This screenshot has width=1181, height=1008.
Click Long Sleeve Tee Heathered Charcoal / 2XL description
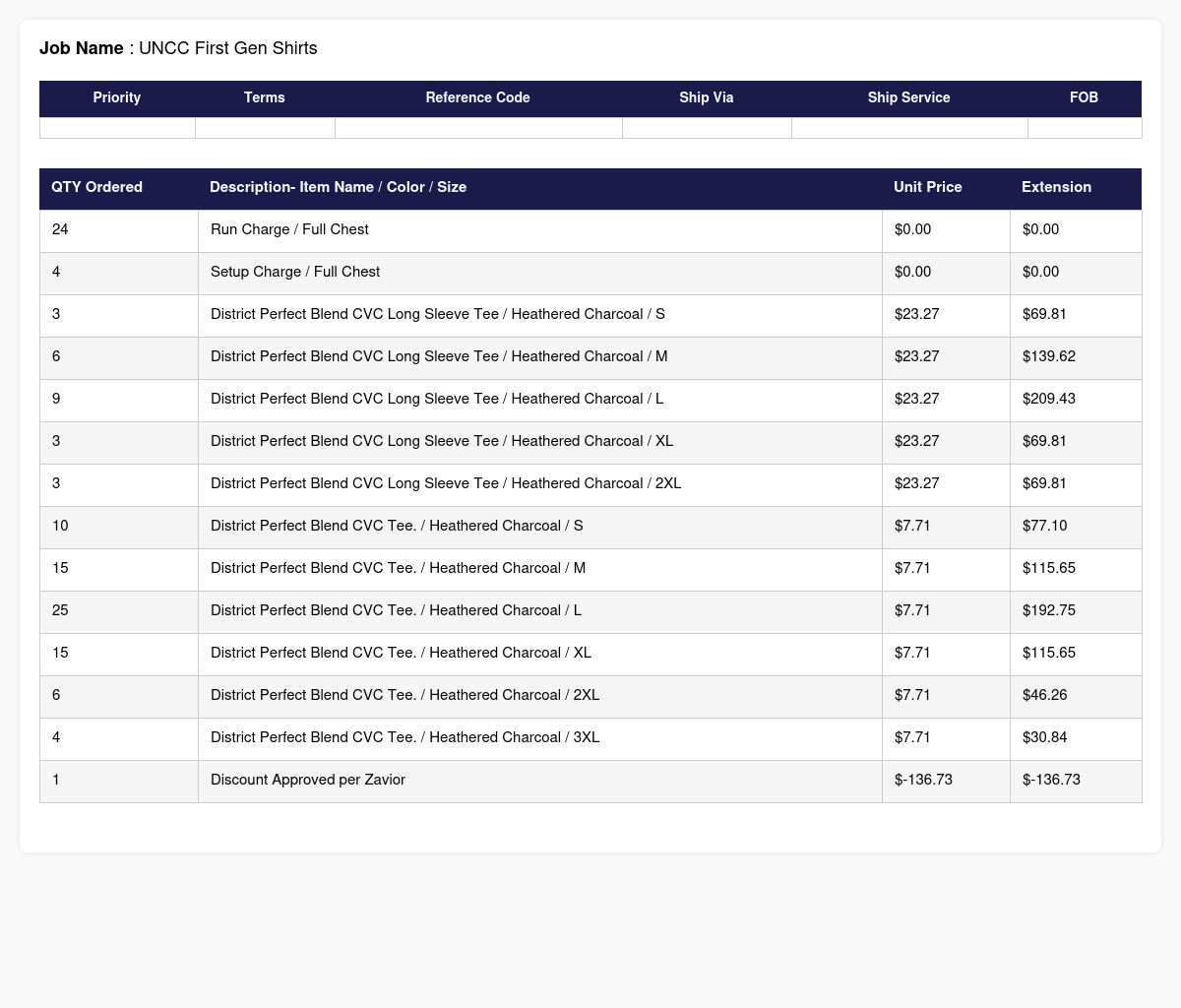point(446,483)
